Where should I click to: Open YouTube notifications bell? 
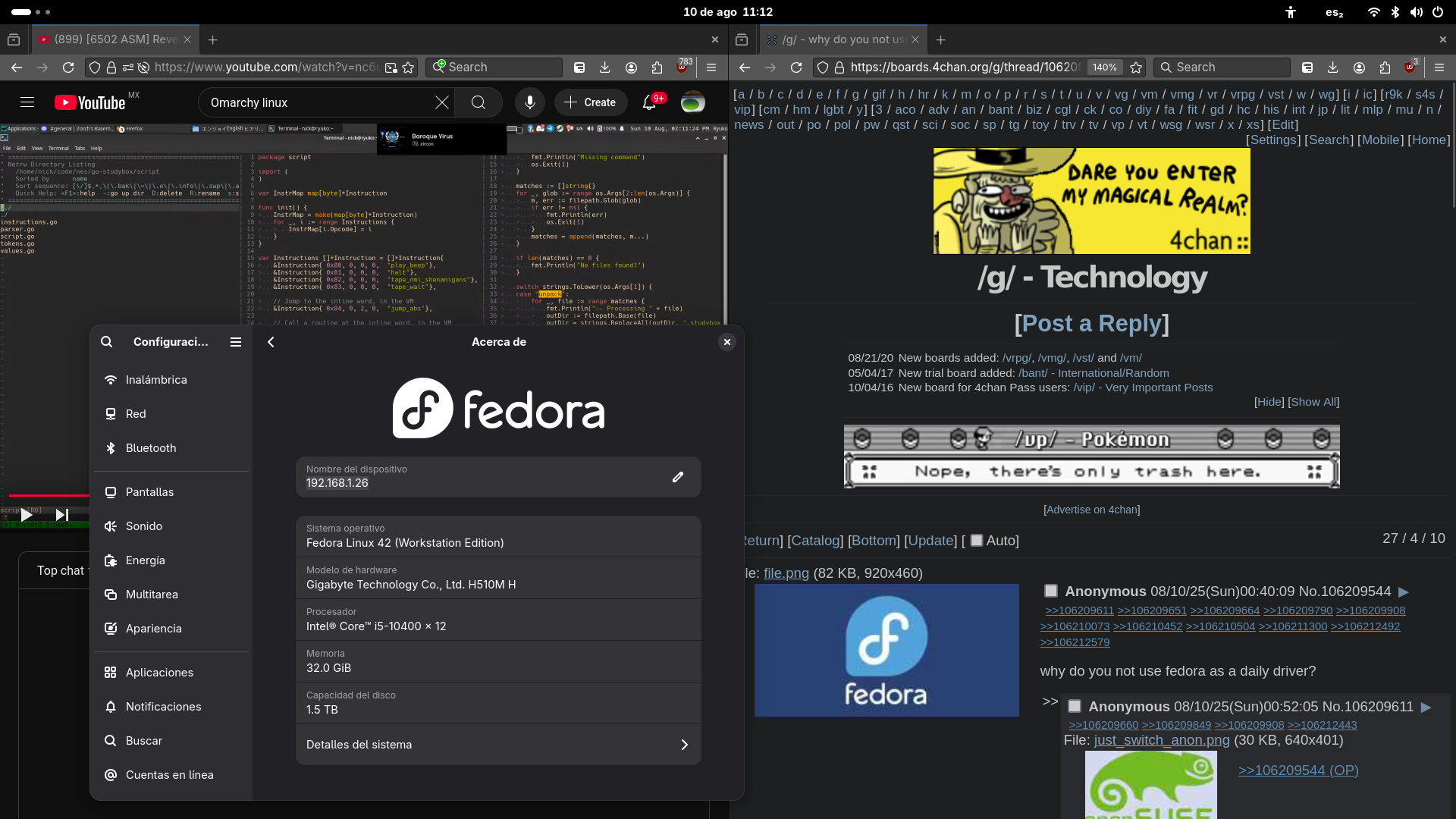click(650, 102)
